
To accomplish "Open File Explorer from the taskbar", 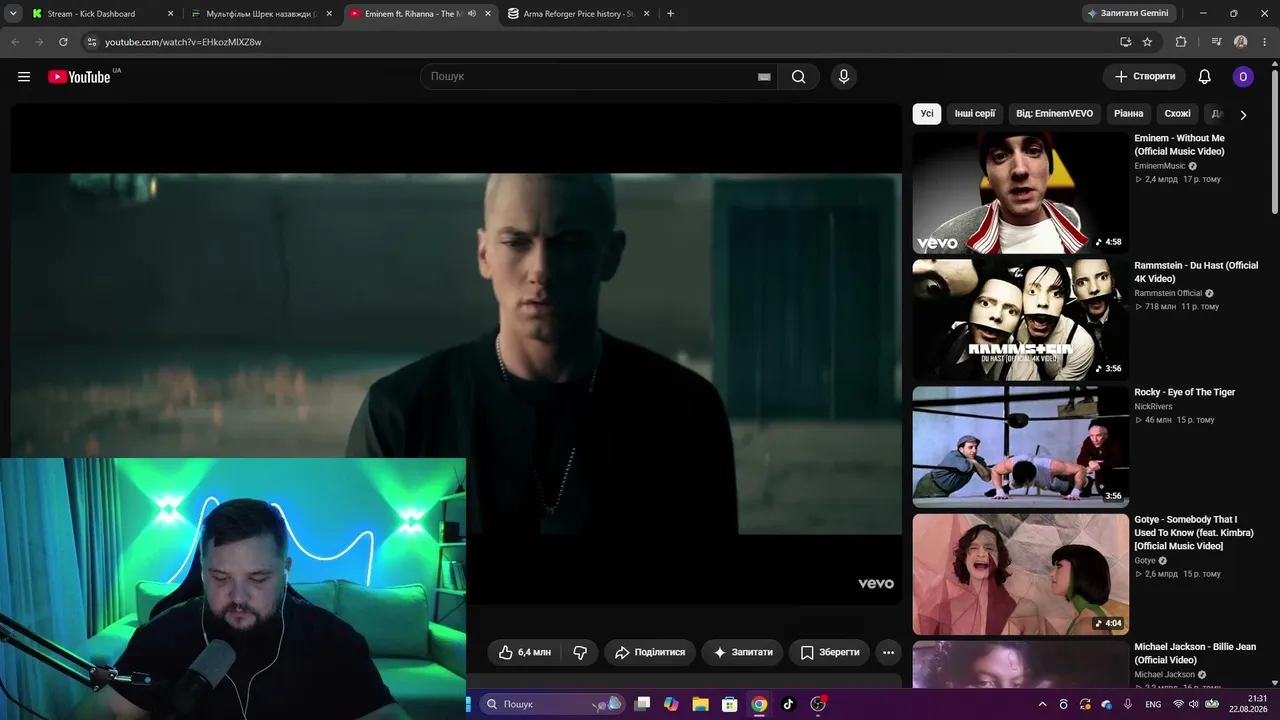I will click(x=701, y=704).
